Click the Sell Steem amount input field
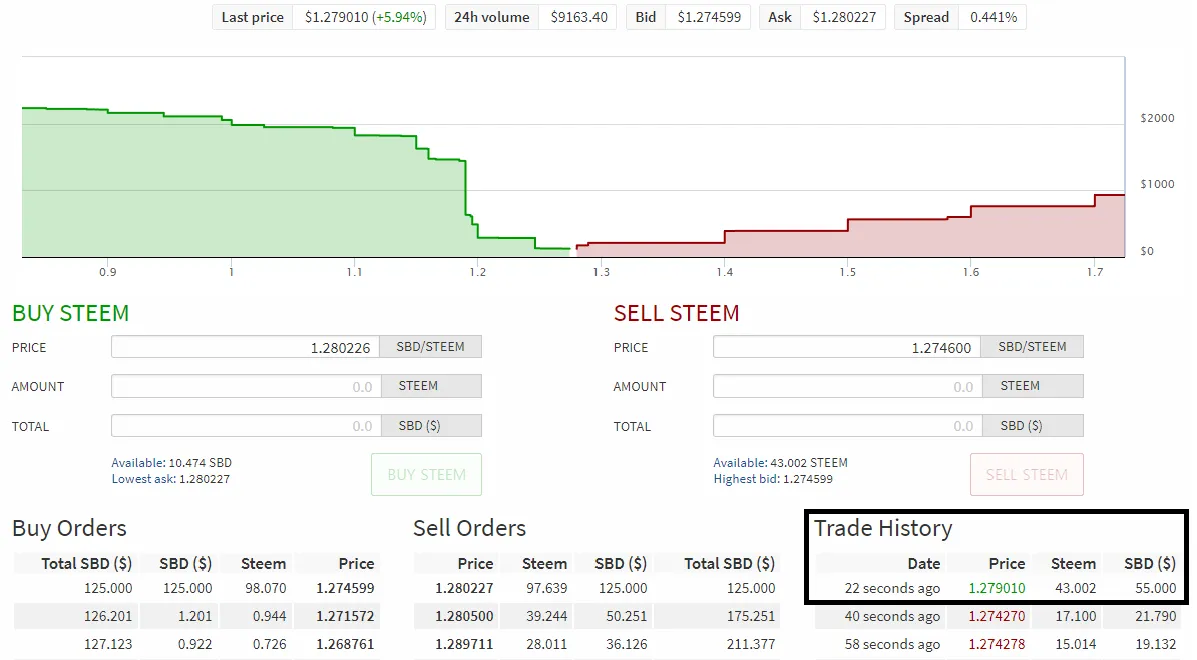Image resolution: width=1197 pixels, height=660 pixels. [x=847, y=386]
